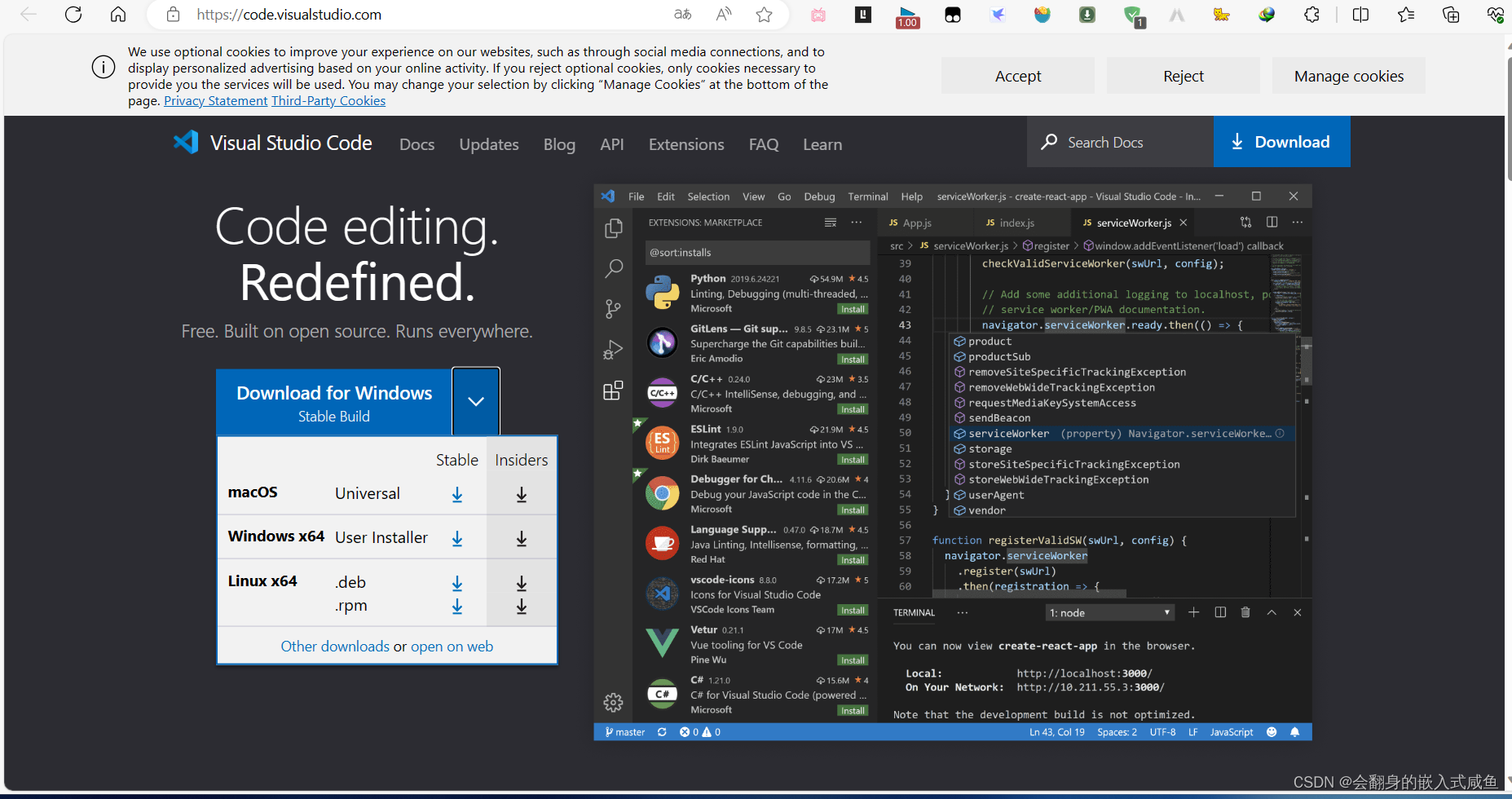Viewport: 1512px width, 799px height.
Task: Open browser favorites list icon
Action: coord(1406,14)
